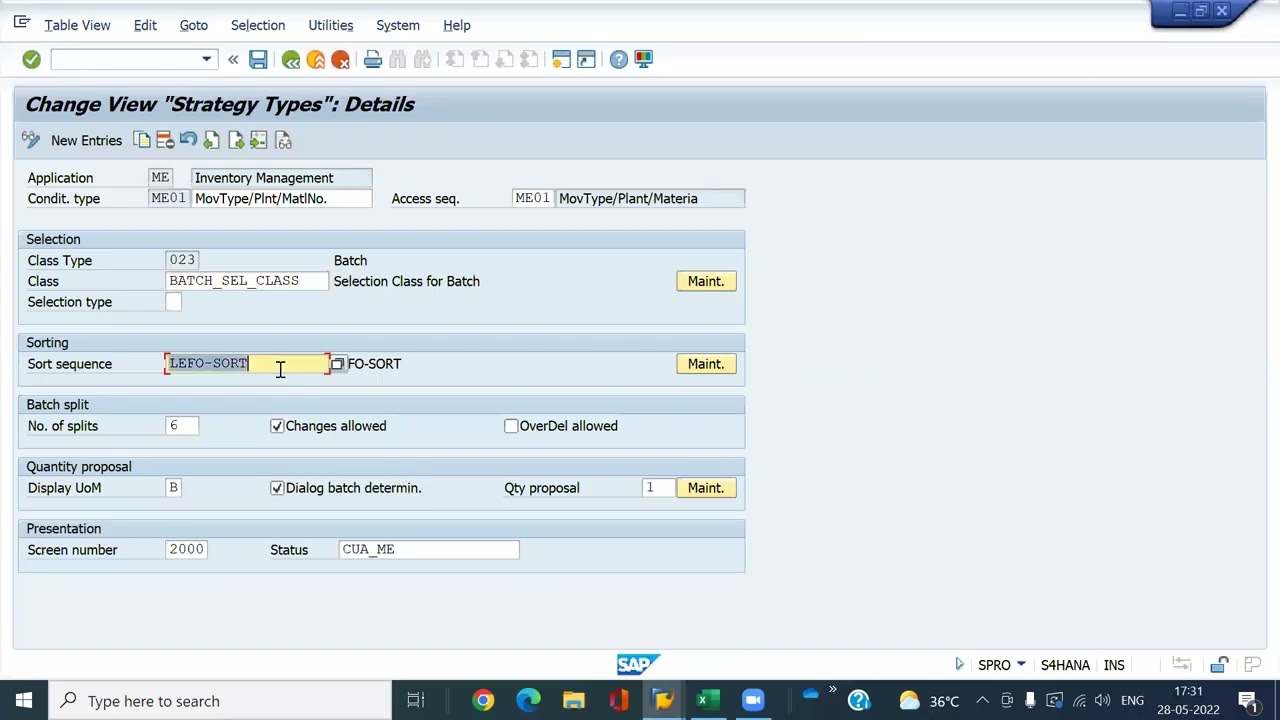Open the System menu
The height and width of the screenshot is (720, 1280).
pos(398,25)
